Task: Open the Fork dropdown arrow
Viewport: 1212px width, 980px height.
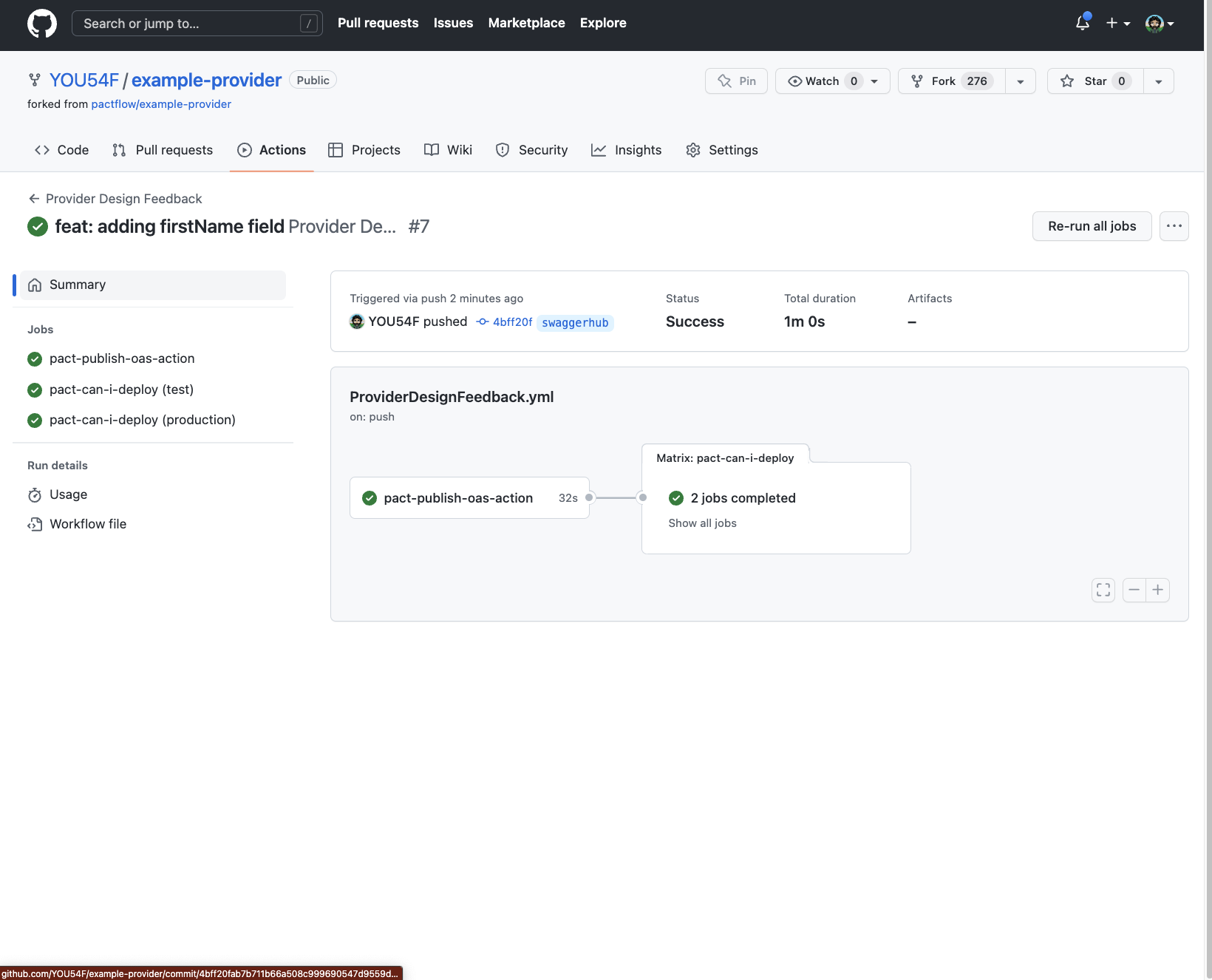Action: click(x=1021, y=81)
